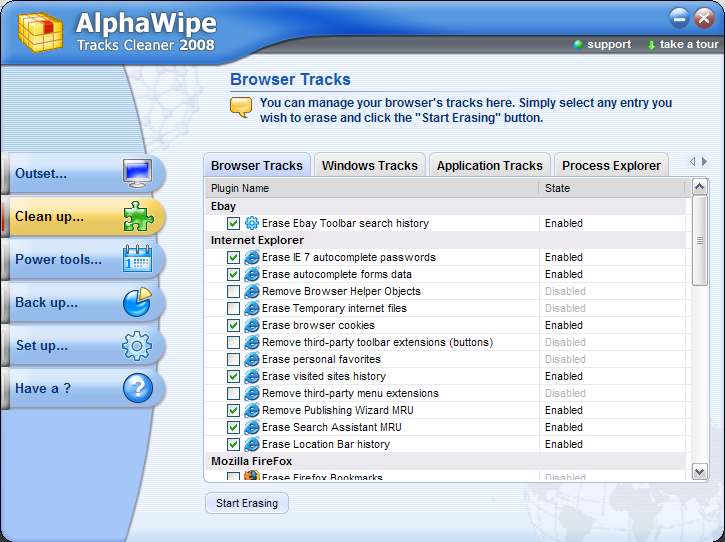The image size is (725, 542).
Task: Click IE icon beside Erase visited sites history
Action: point(252,376)
